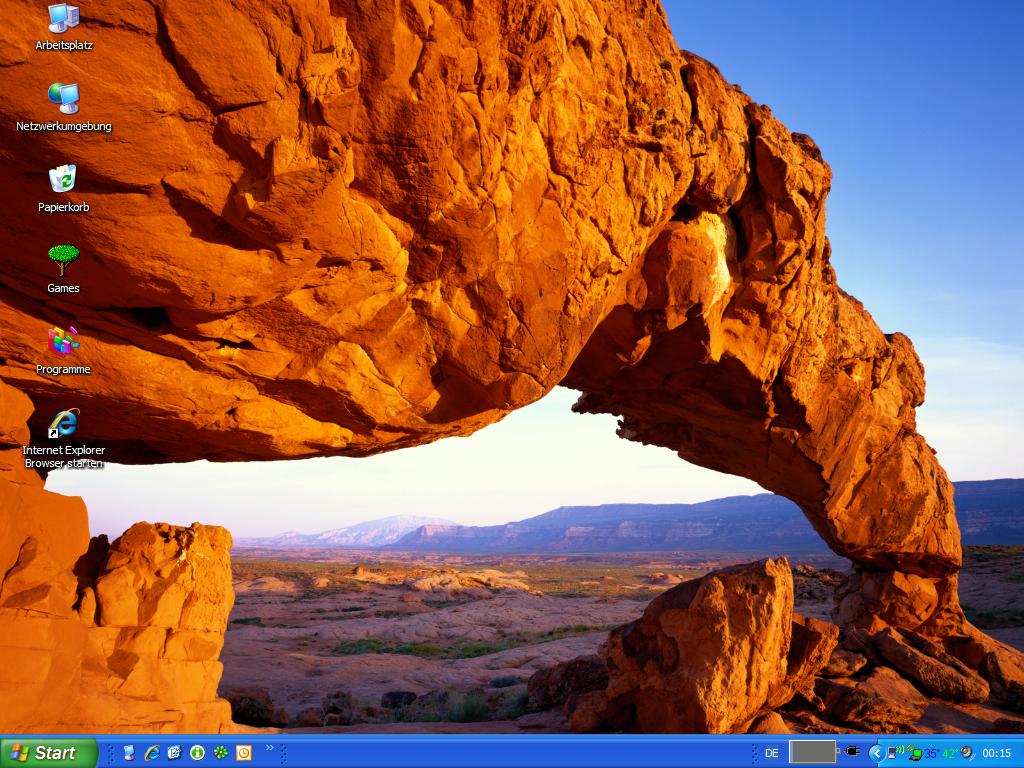Image resolution: width=1024 pixels, height=768 pixels.
Task: Click the blue Quick Launch icon beside Internet Explorer
Action: [175, 753]
